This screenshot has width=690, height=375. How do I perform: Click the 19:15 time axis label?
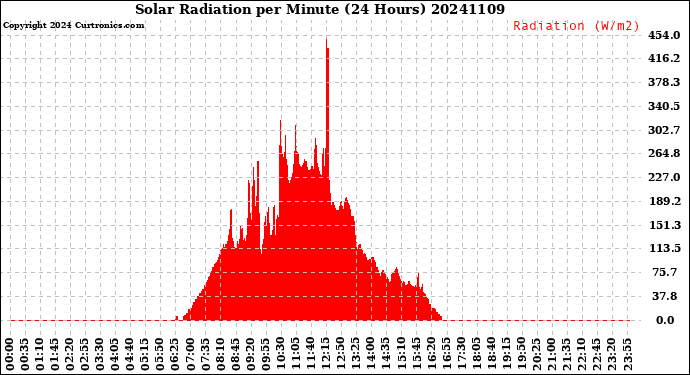click(506, 355)
